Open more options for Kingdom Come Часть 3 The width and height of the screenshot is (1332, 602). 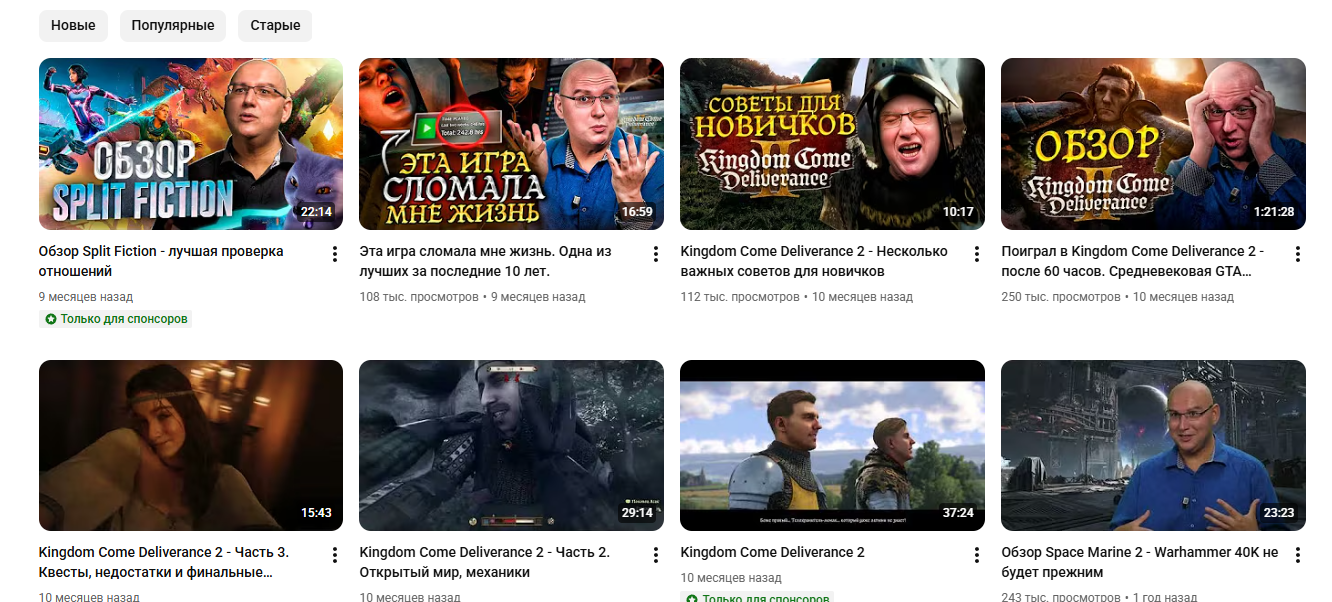pyautogui.click(x=335, y=555)
